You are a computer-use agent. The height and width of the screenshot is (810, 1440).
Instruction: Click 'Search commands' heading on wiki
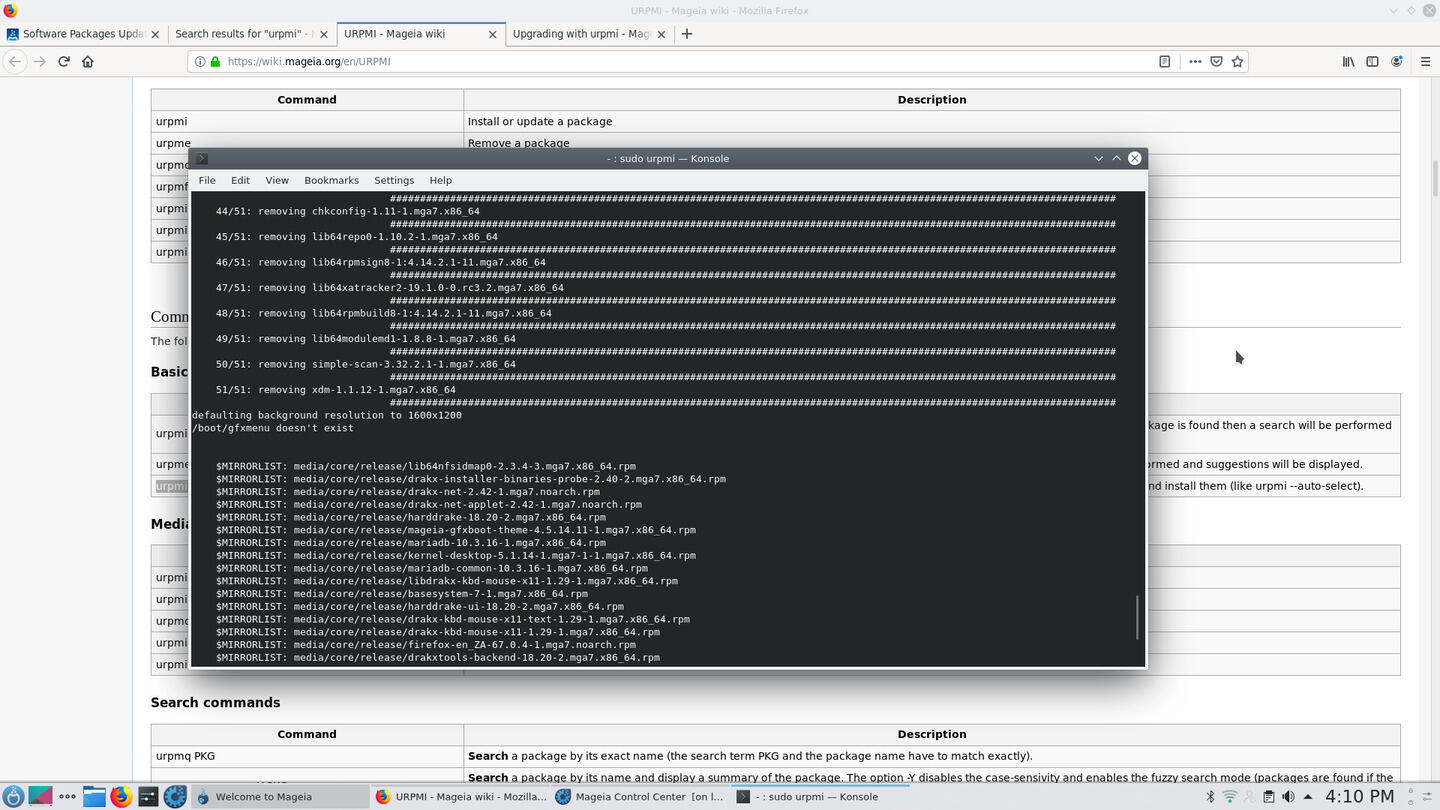215,702
